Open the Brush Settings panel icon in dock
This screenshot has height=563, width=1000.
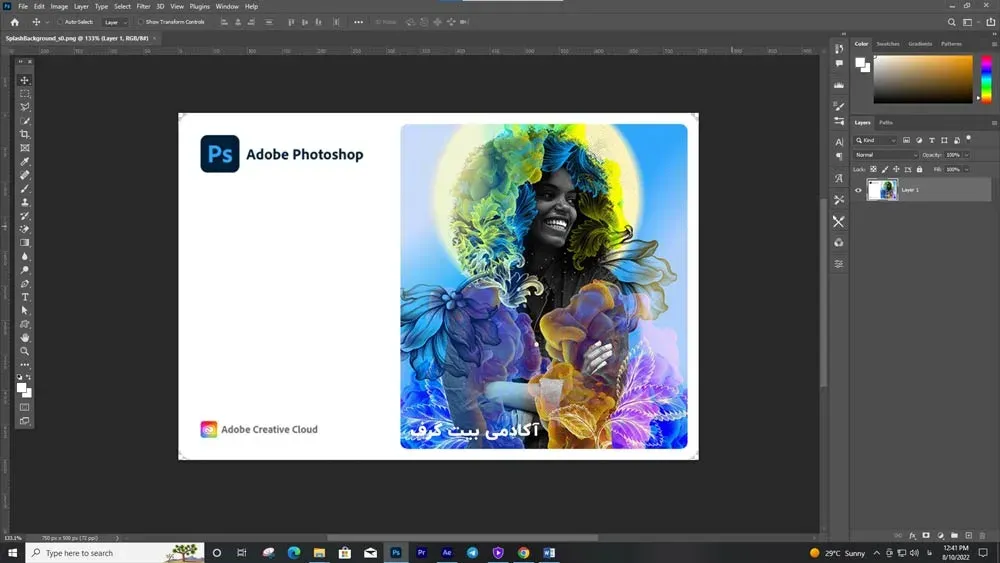[x=839, y=106]
